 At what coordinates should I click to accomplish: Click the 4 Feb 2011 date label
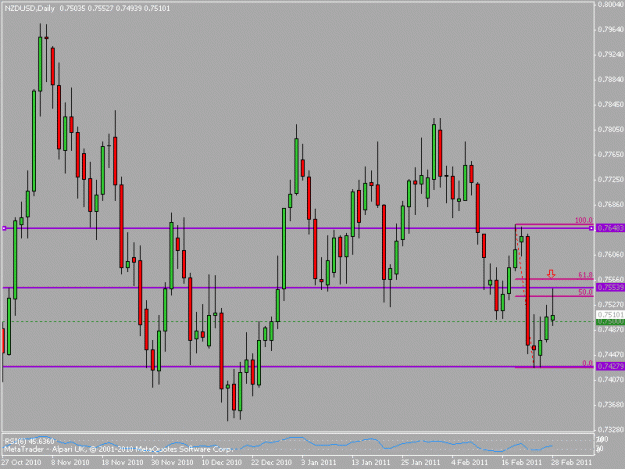(469, 463)
